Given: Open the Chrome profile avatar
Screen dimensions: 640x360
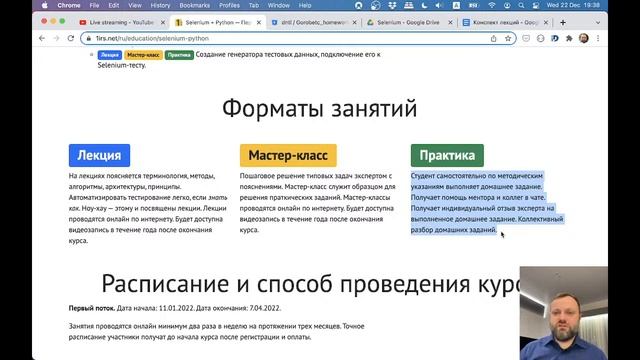Looking at the screenshot, I should coord(584,38).
